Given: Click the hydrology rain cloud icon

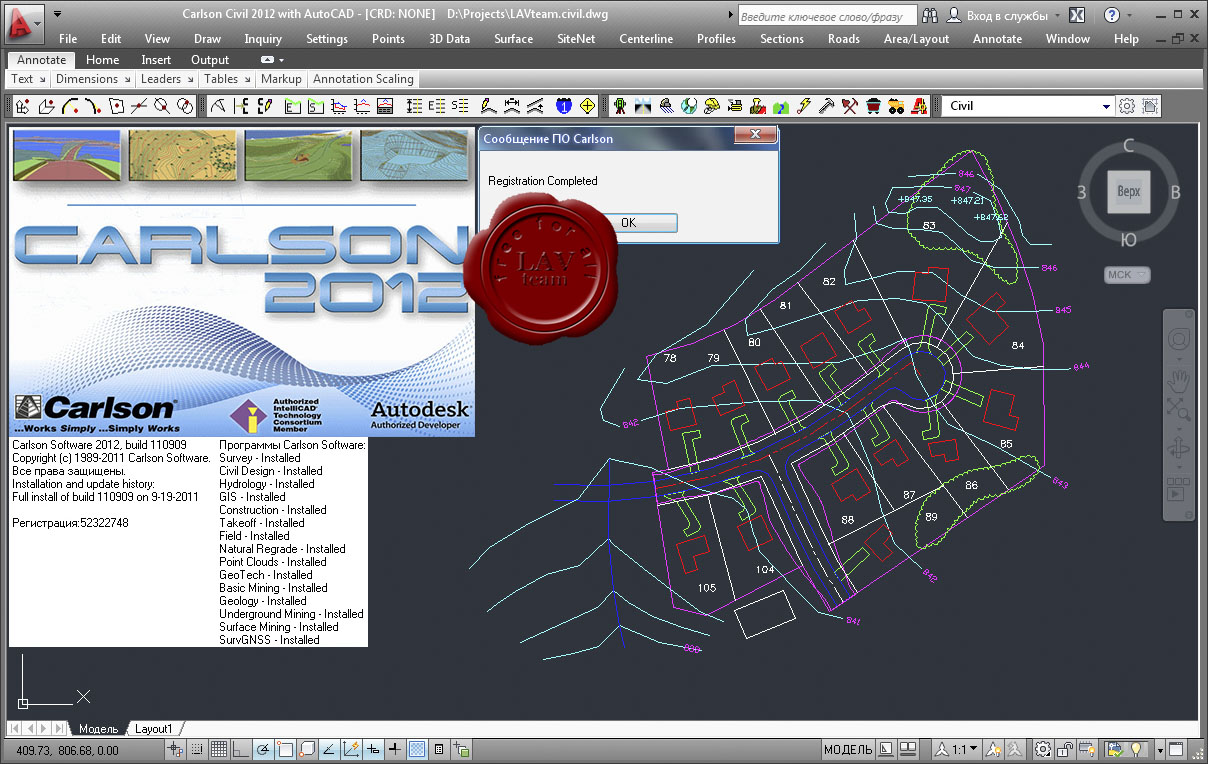Looking at the screenshot, I should 666,105.
